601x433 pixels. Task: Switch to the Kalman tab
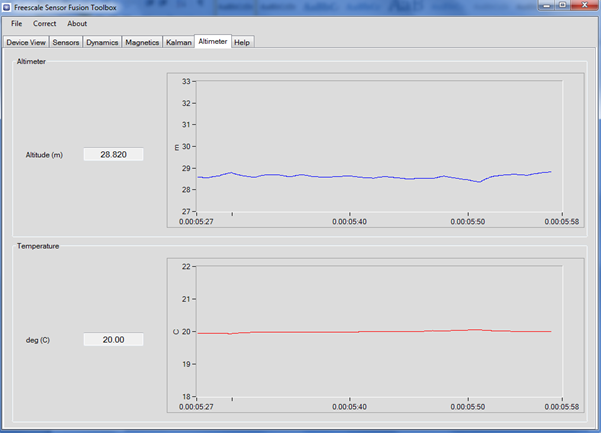point(179,42)
